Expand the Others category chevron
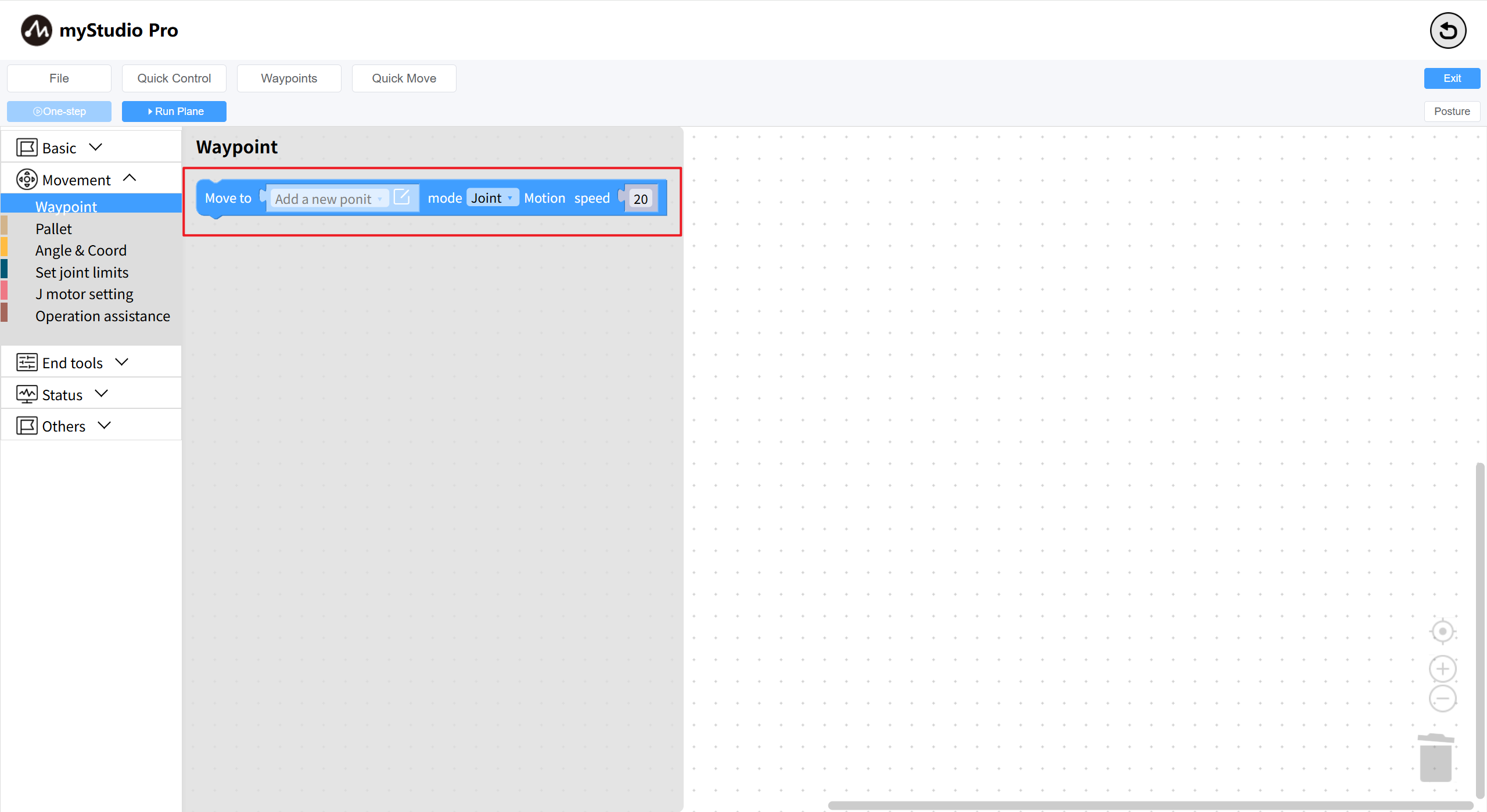The image size is (1487, 812). 105,426
